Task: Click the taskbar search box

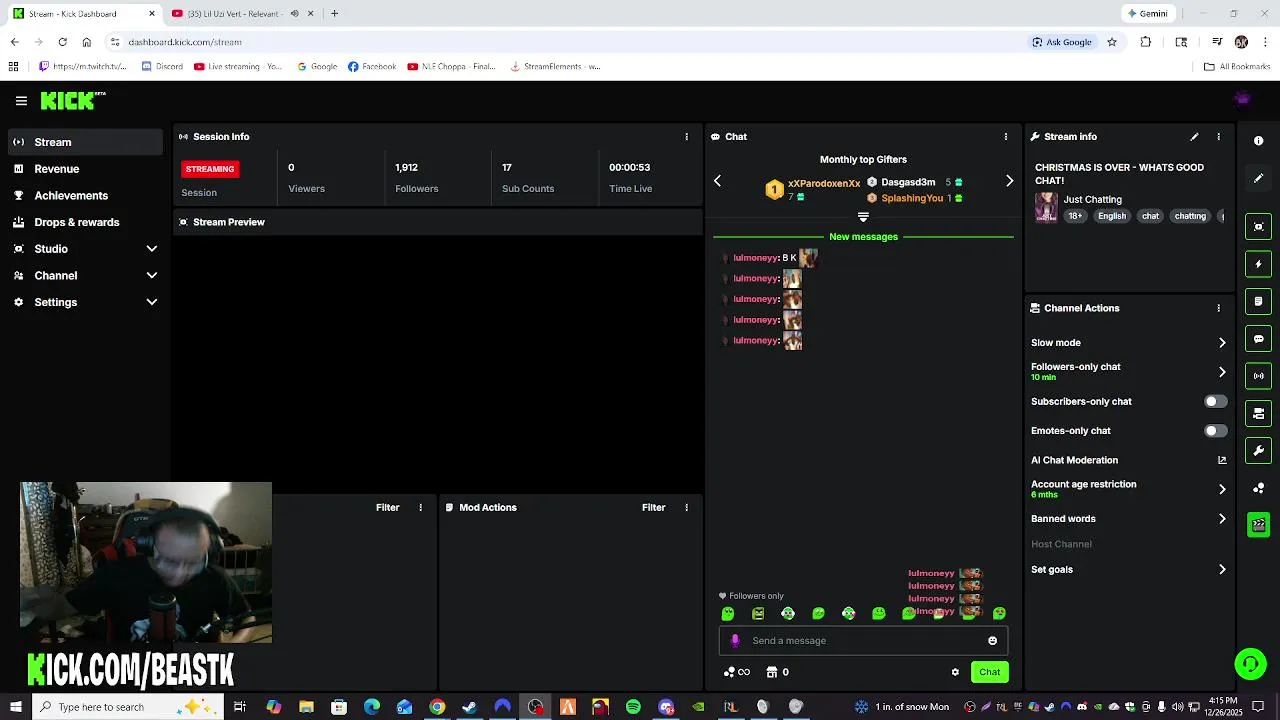Action: coord(130,707)
